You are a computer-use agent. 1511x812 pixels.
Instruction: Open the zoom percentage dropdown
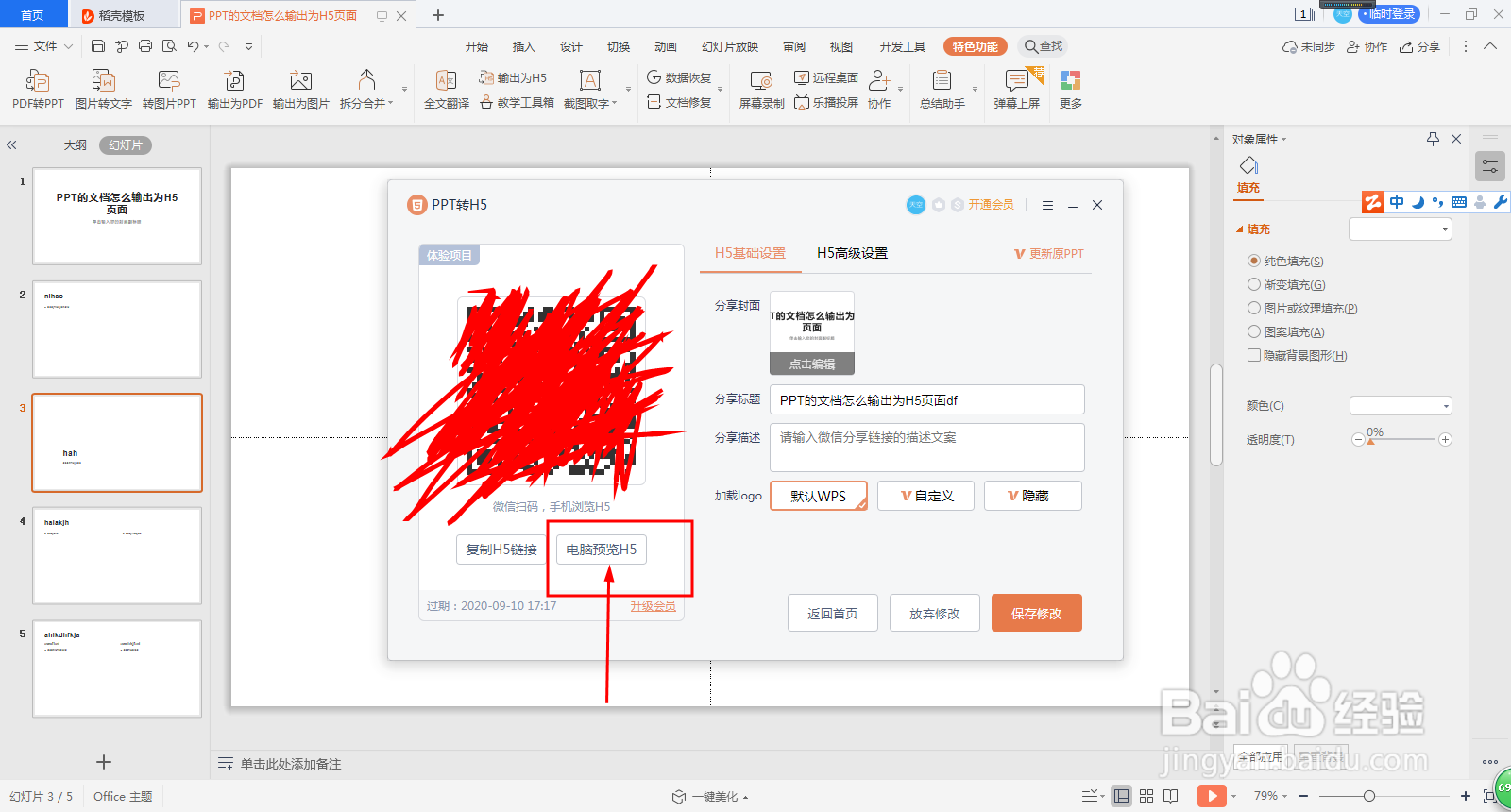pyautogui.click(x=1286, y=797)
